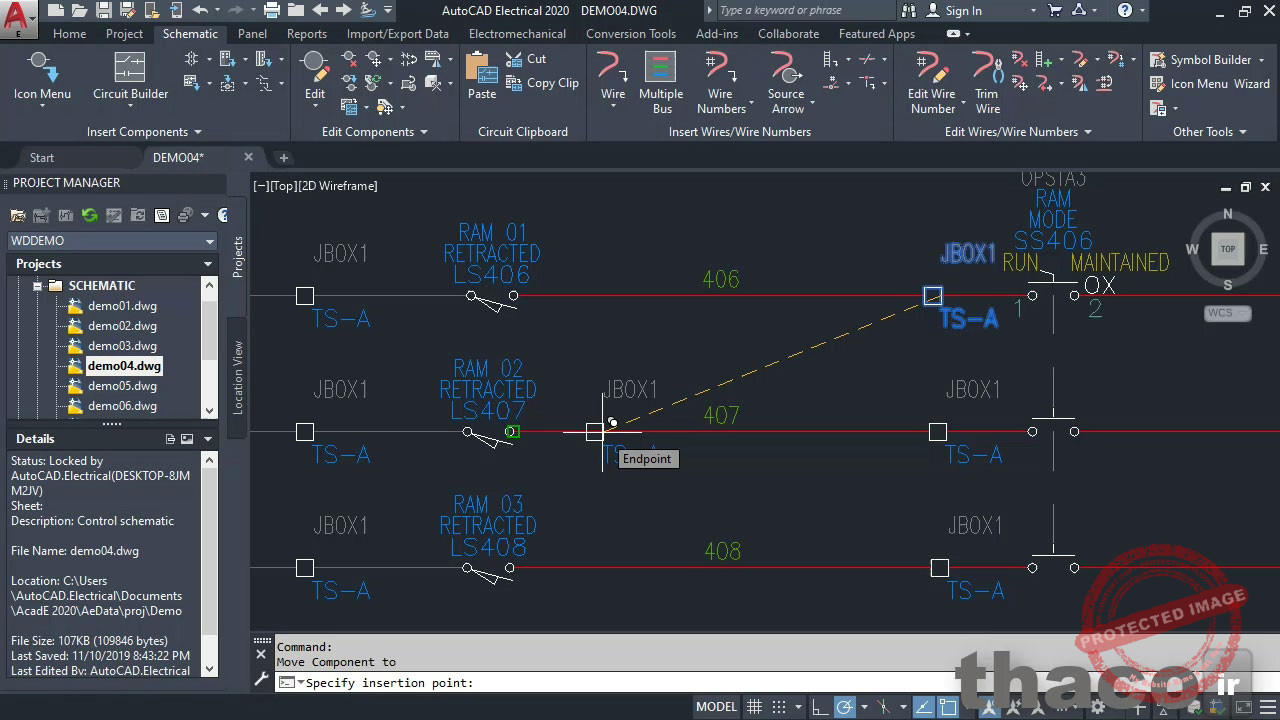Click Refresh in Project Manager toolbar
1280x720 pixels.
(90, 215)
